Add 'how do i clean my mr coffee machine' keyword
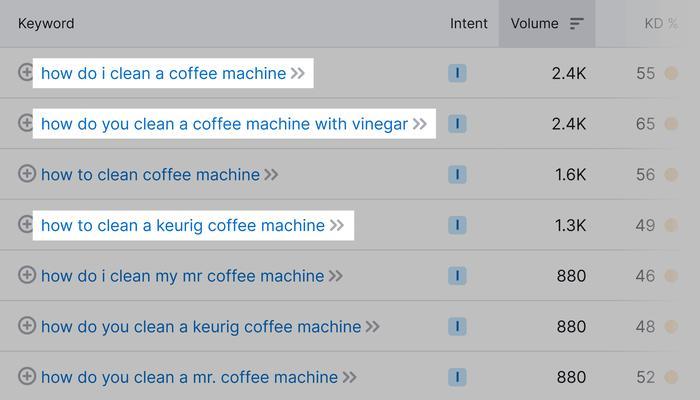 pos(27,275)
